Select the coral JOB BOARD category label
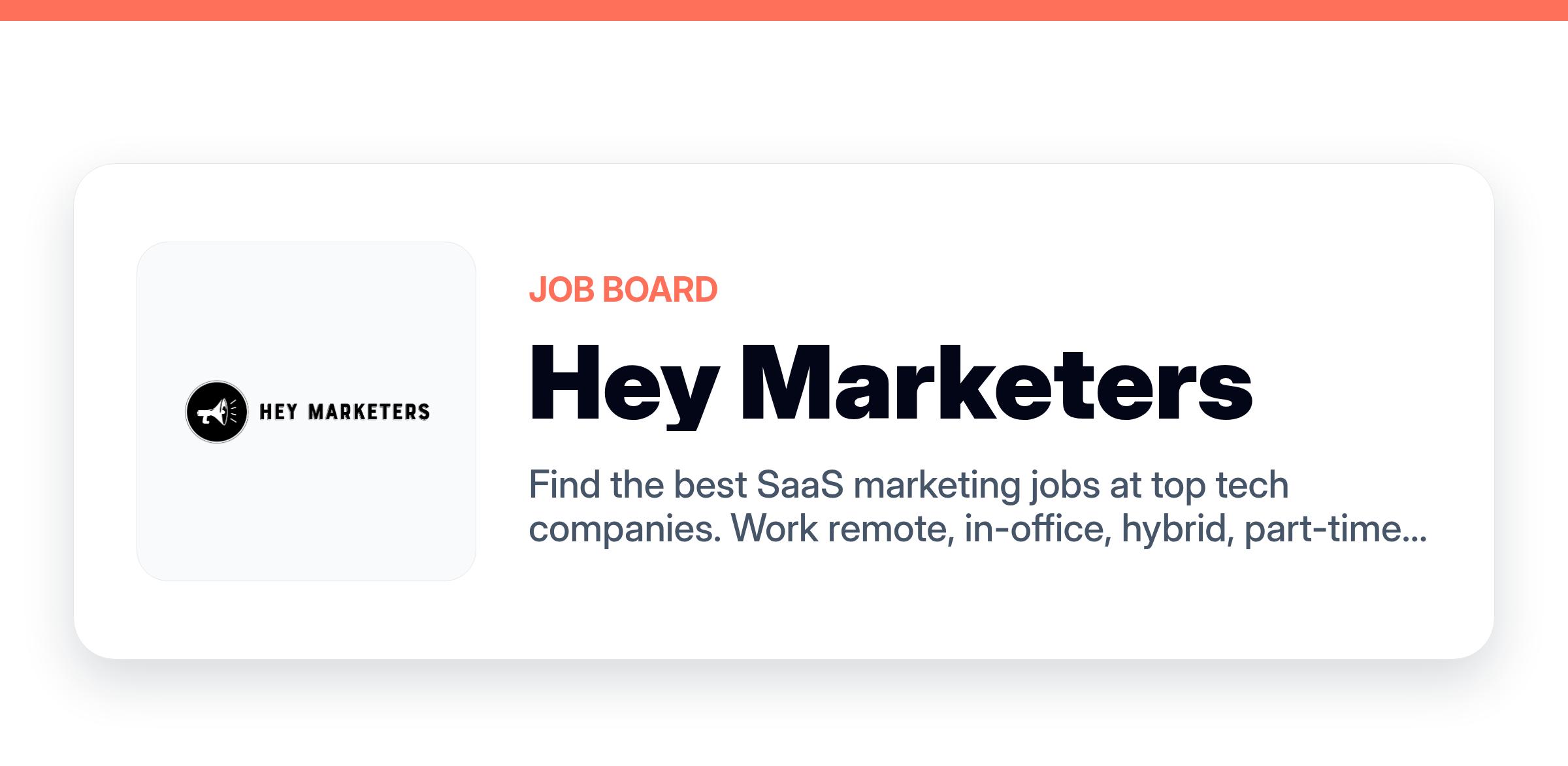Screen dimensions: 1568x766 pos(623,290)
